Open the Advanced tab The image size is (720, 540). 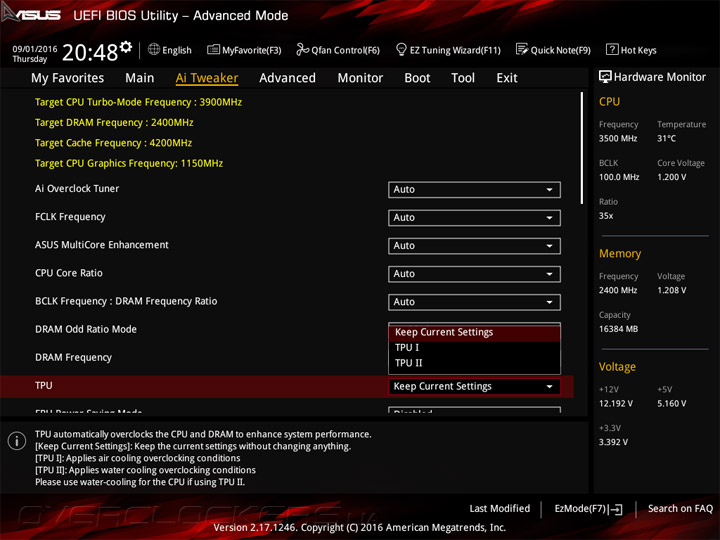coord(287,78)
